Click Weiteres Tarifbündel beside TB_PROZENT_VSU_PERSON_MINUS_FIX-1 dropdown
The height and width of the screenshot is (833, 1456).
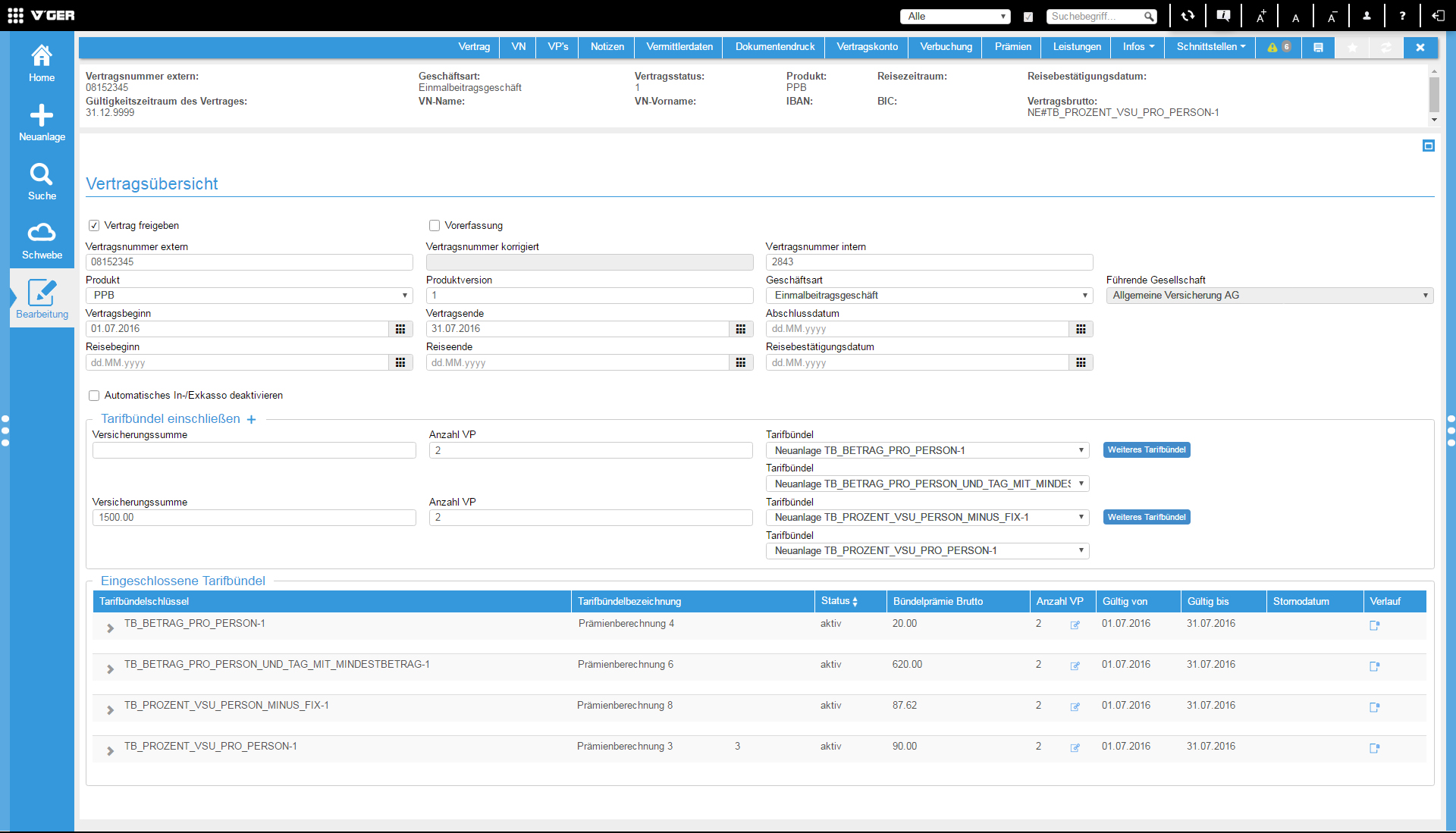[1147, 518]
